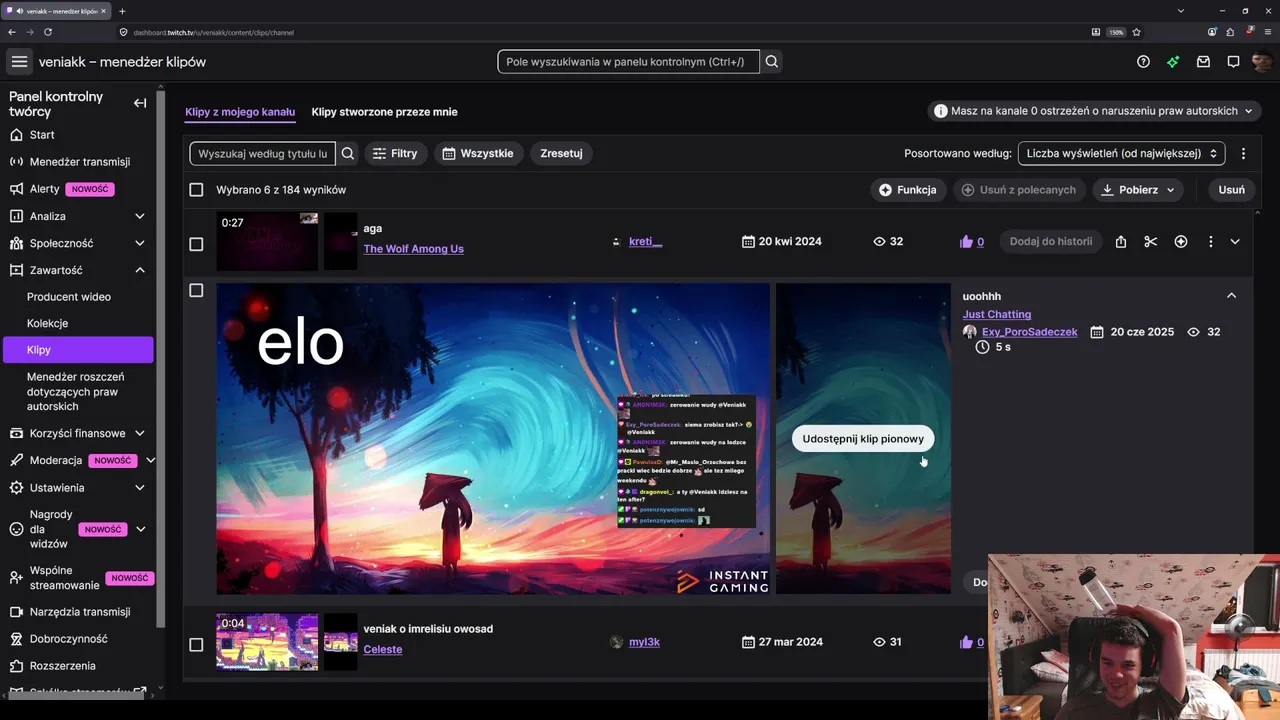Open the Pobierz download dropdown
This screenshot has width=1280, height=720.
(x=1138, y=190)
